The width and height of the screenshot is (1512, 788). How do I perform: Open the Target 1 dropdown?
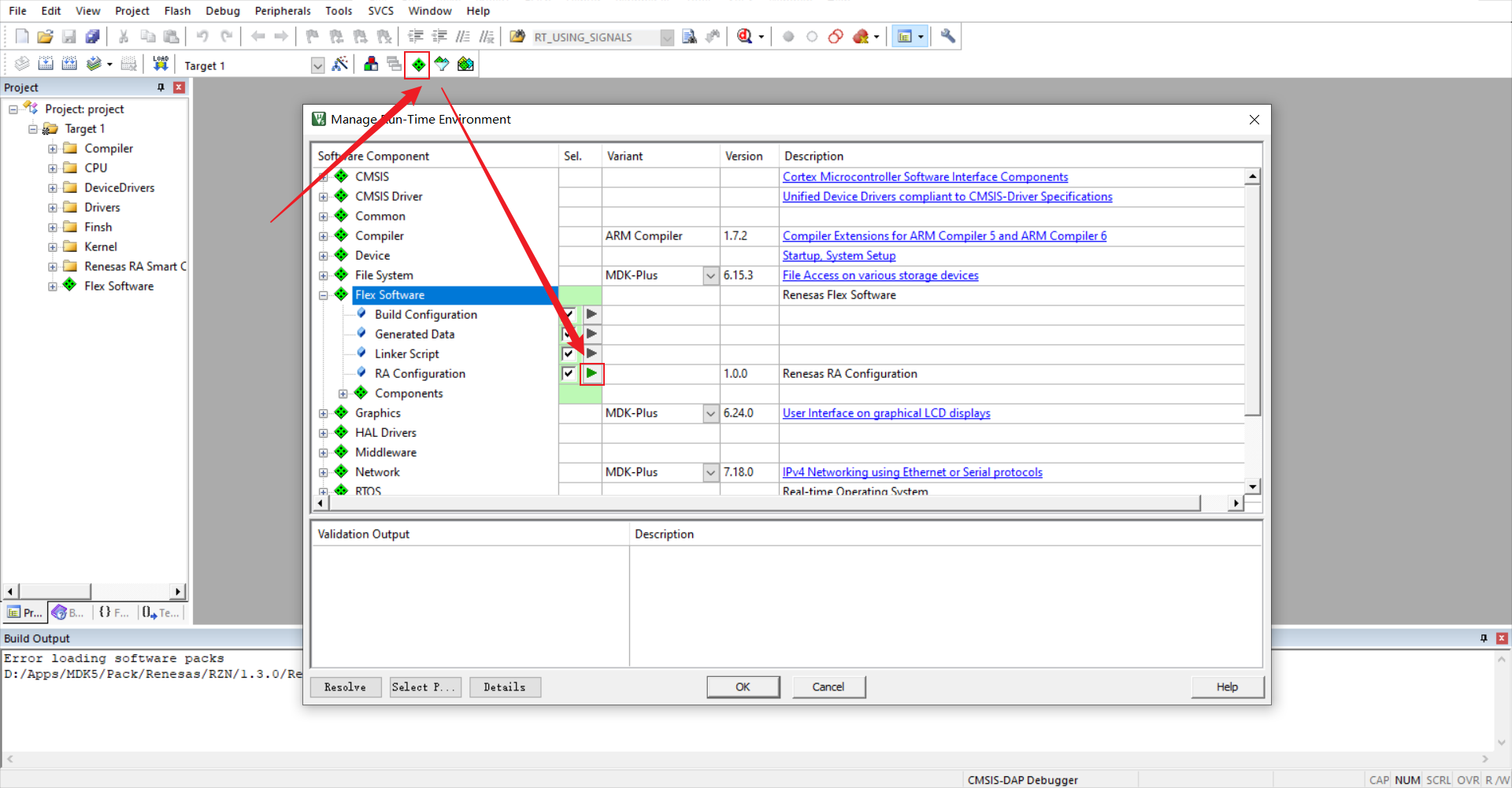317,65
